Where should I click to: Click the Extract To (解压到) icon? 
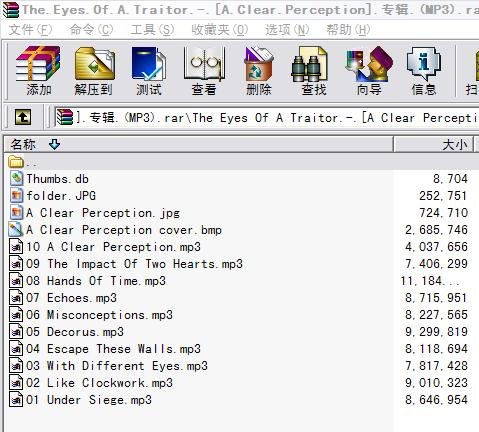click(95, 64)
